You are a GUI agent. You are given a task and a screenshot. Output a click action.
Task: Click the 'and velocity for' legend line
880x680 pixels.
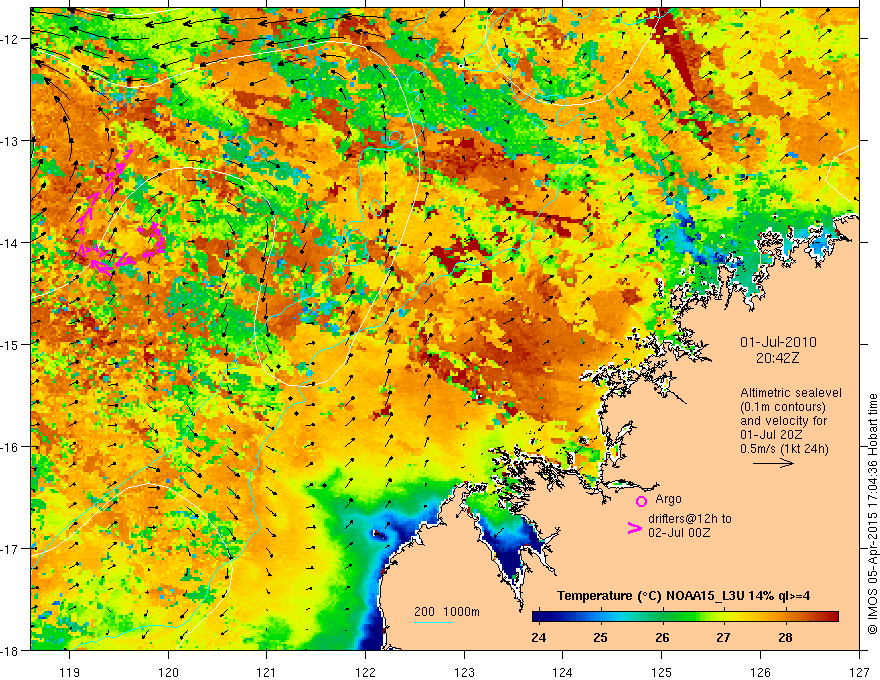[783, 421]
